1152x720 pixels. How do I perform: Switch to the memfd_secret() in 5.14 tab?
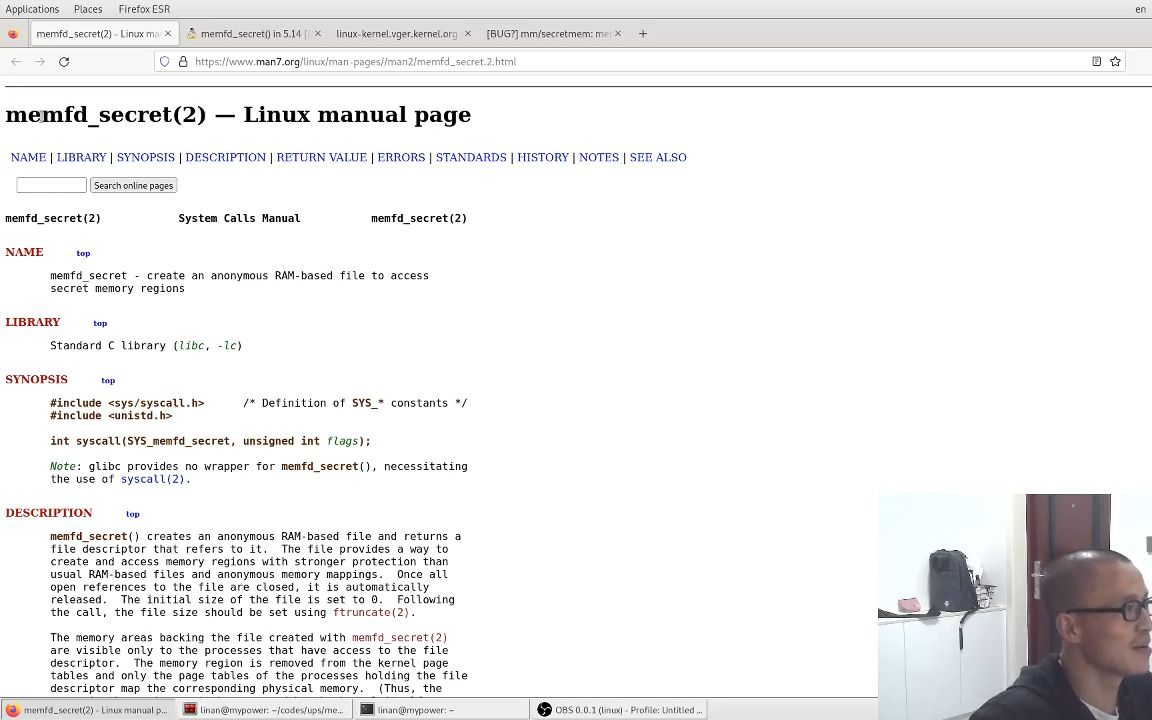point(250,33)
